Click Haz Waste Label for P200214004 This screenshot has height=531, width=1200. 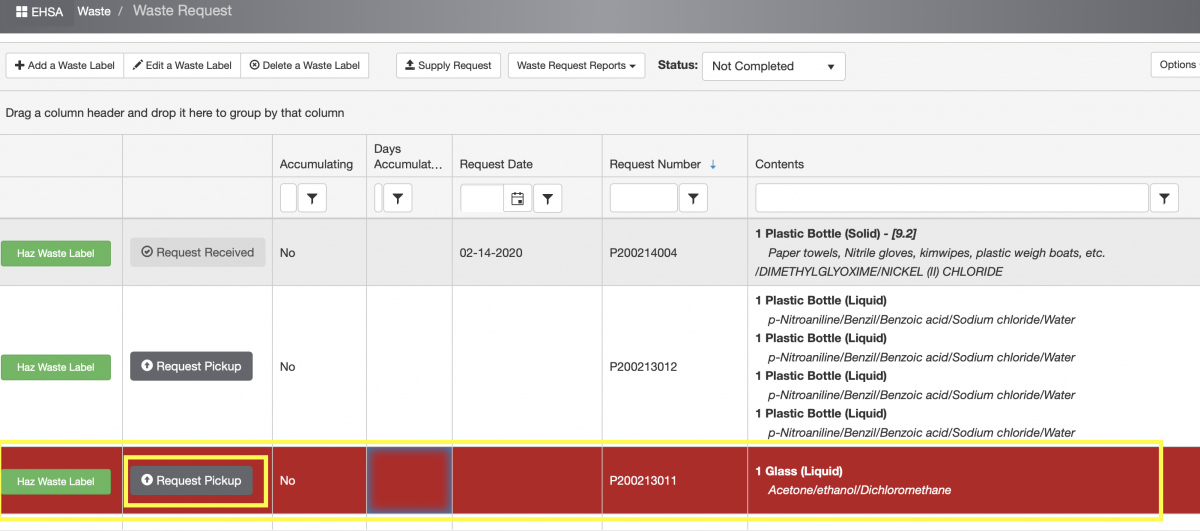[x=56, y=253]
